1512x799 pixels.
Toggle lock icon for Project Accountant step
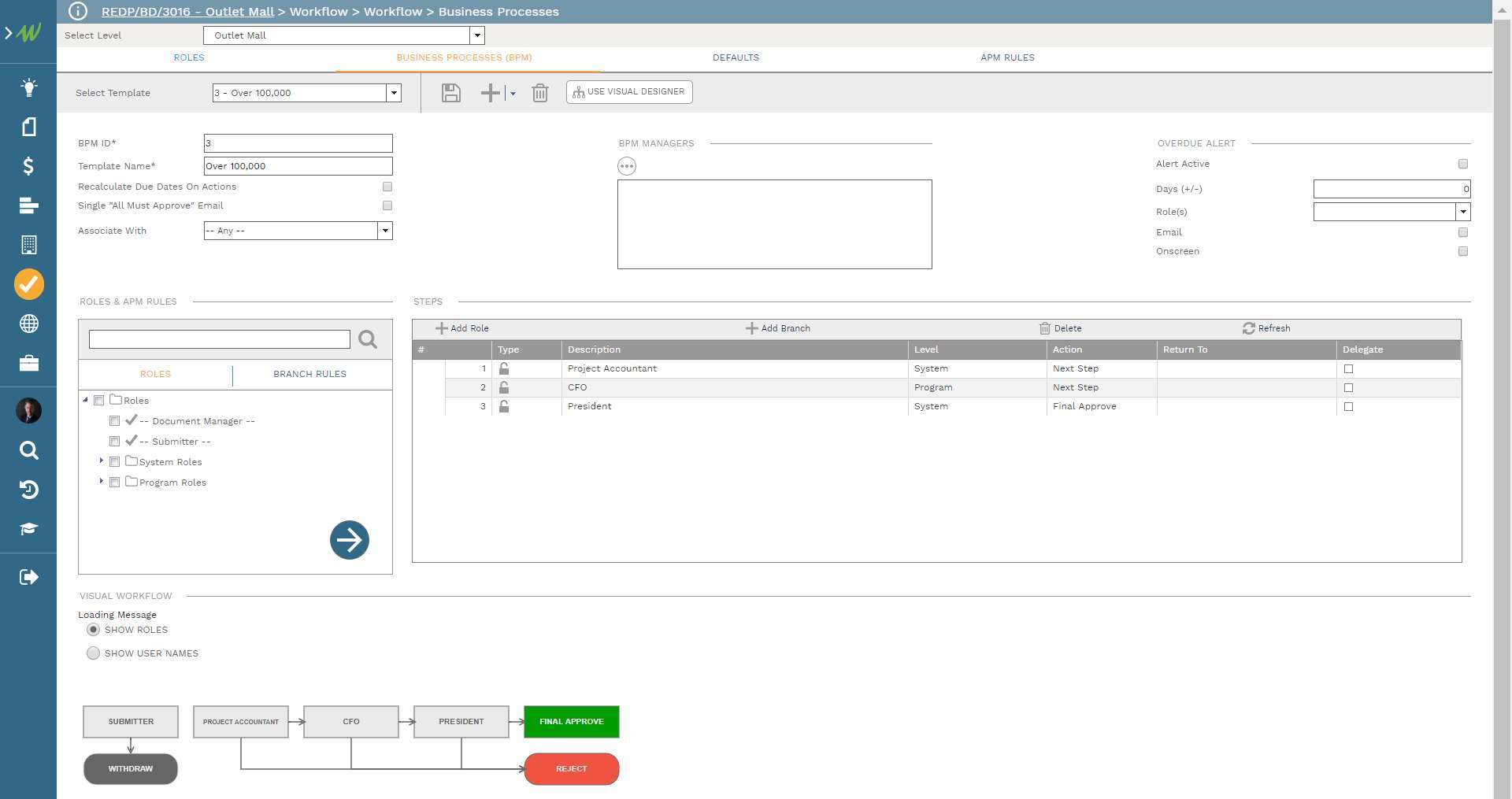tap(504, 368)
